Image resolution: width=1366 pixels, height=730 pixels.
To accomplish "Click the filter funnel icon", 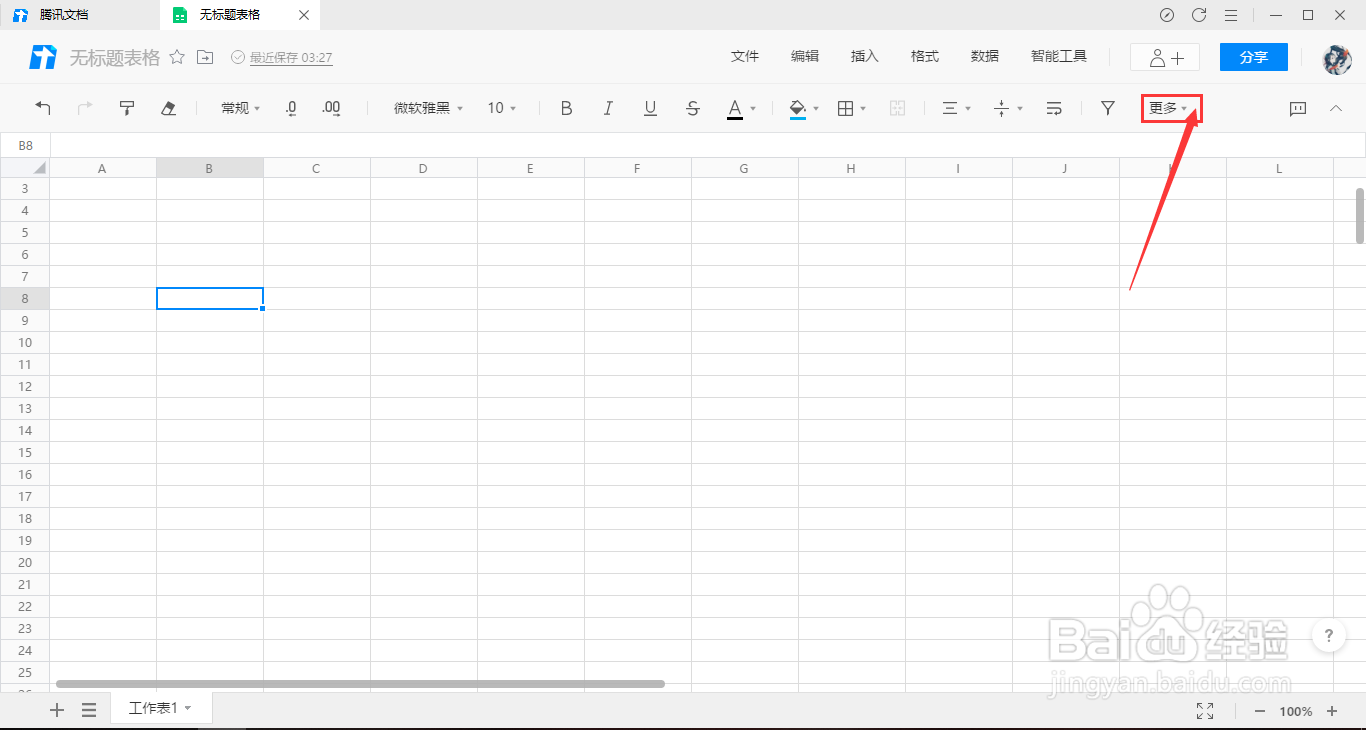I will pyautogui.click(x=1108, y=108).
